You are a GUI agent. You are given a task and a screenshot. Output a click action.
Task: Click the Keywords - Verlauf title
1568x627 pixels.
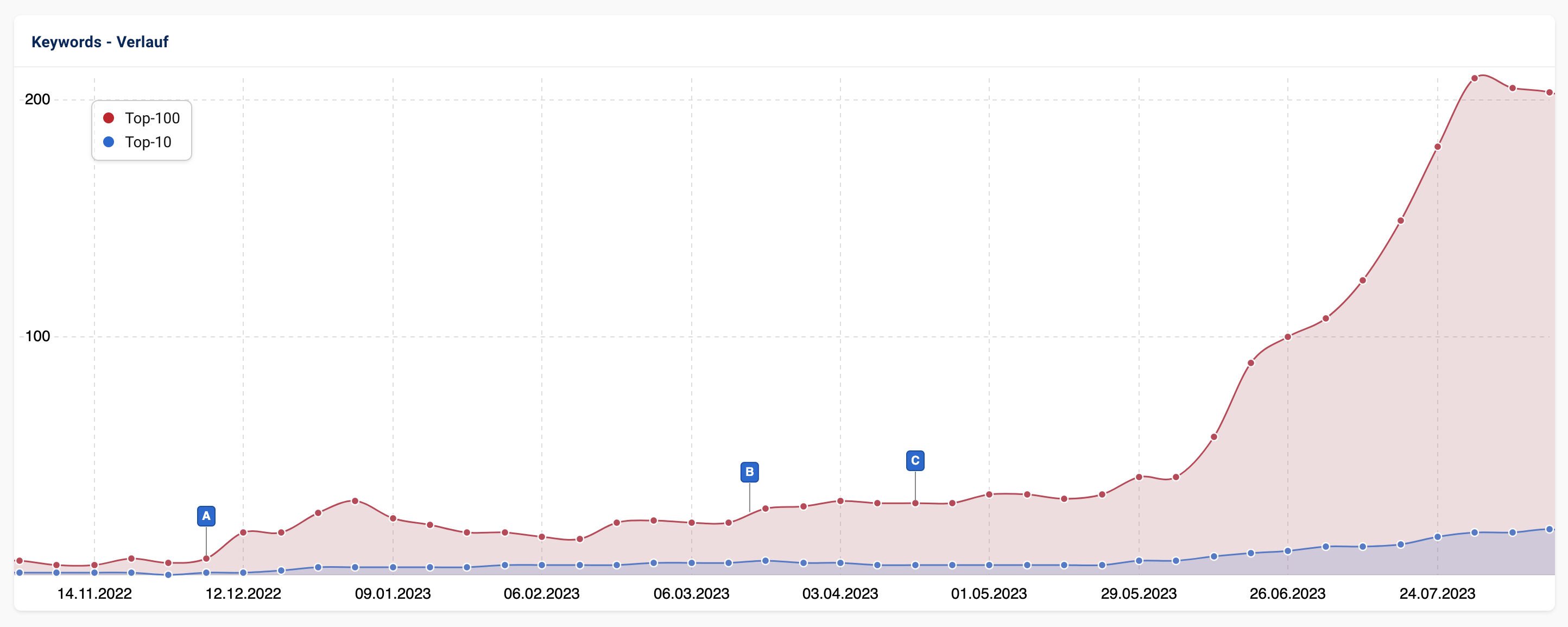100,42
